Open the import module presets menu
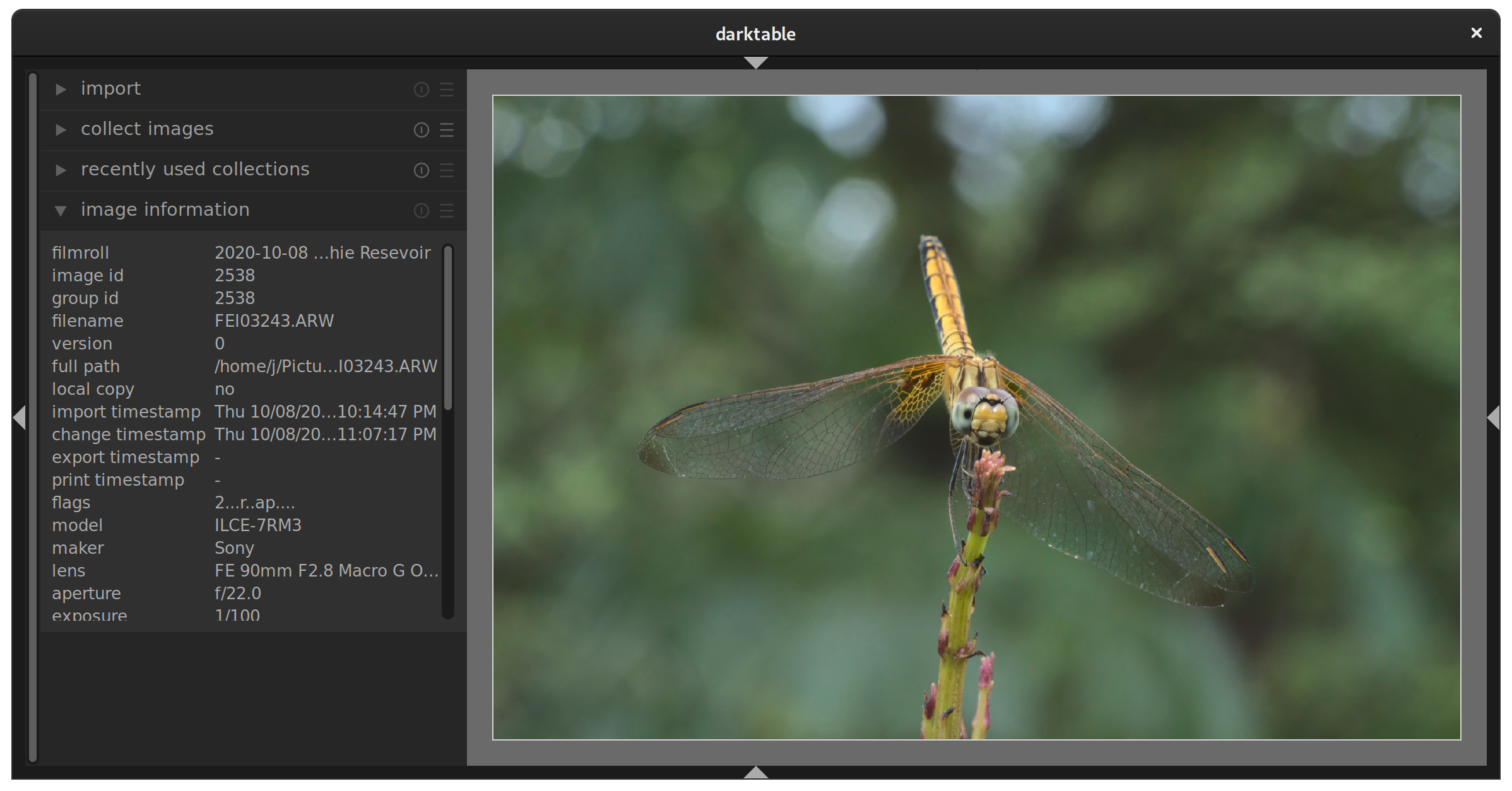This screenshot has height=791, width=1512. point(447,90)
